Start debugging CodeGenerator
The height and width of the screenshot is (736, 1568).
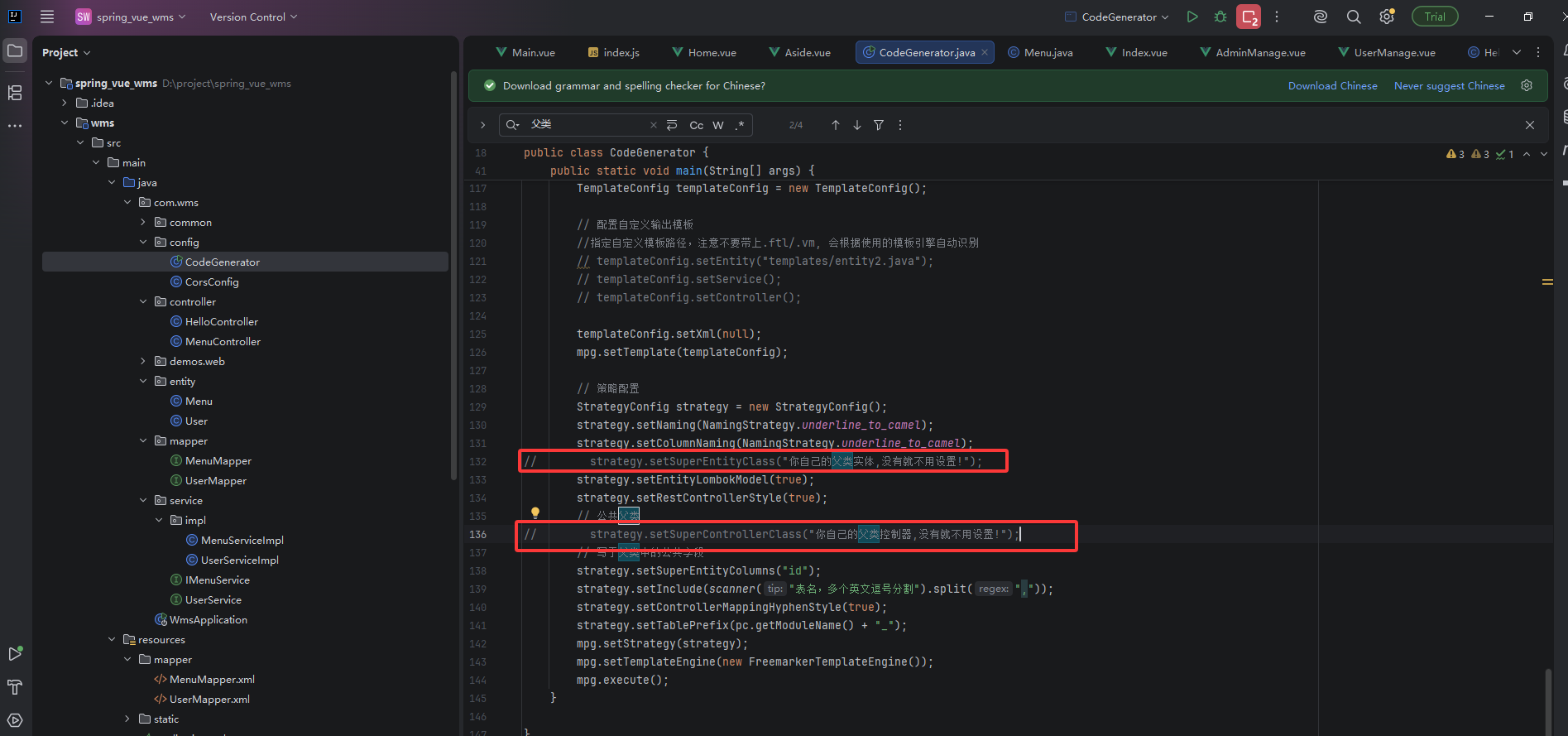(x=1220, y=17)
